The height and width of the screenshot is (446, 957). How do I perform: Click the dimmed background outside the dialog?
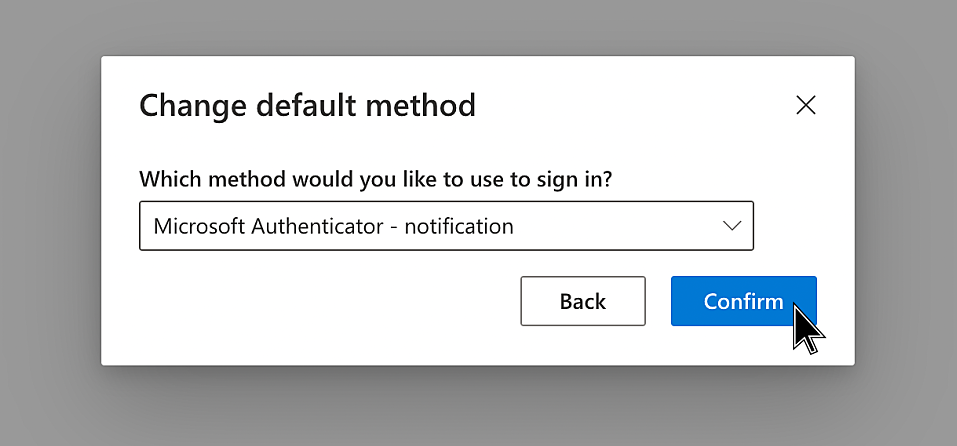click(50, 400)
